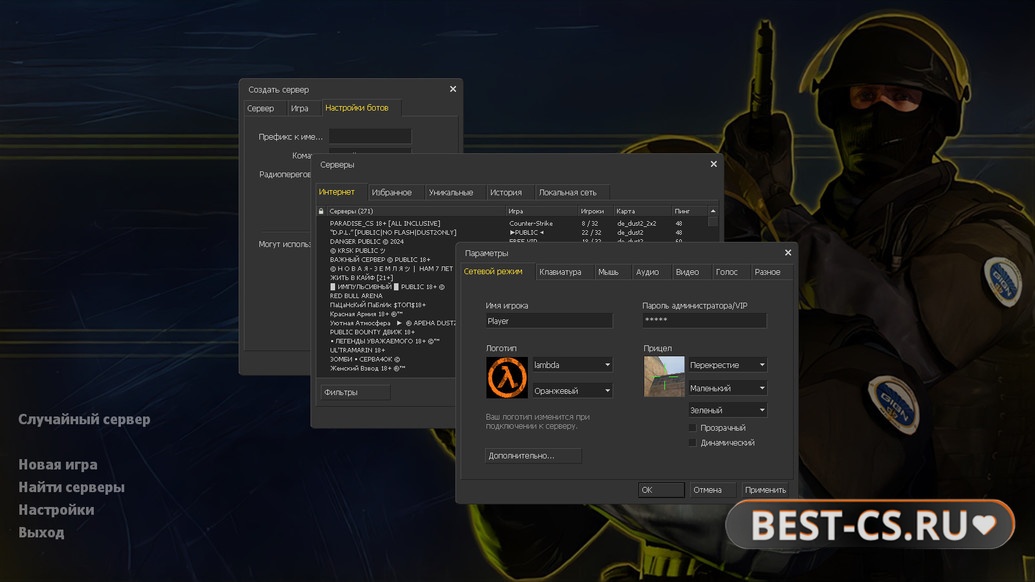Click the Случайный сервер menu item

pos(84,419)
